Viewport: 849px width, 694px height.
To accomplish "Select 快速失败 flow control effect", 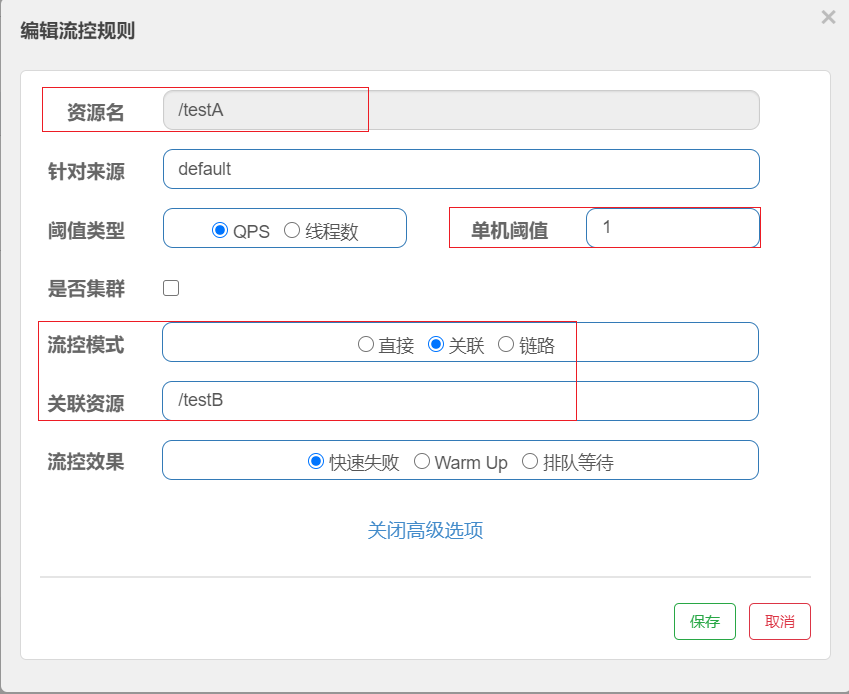I will coord(316,462).
